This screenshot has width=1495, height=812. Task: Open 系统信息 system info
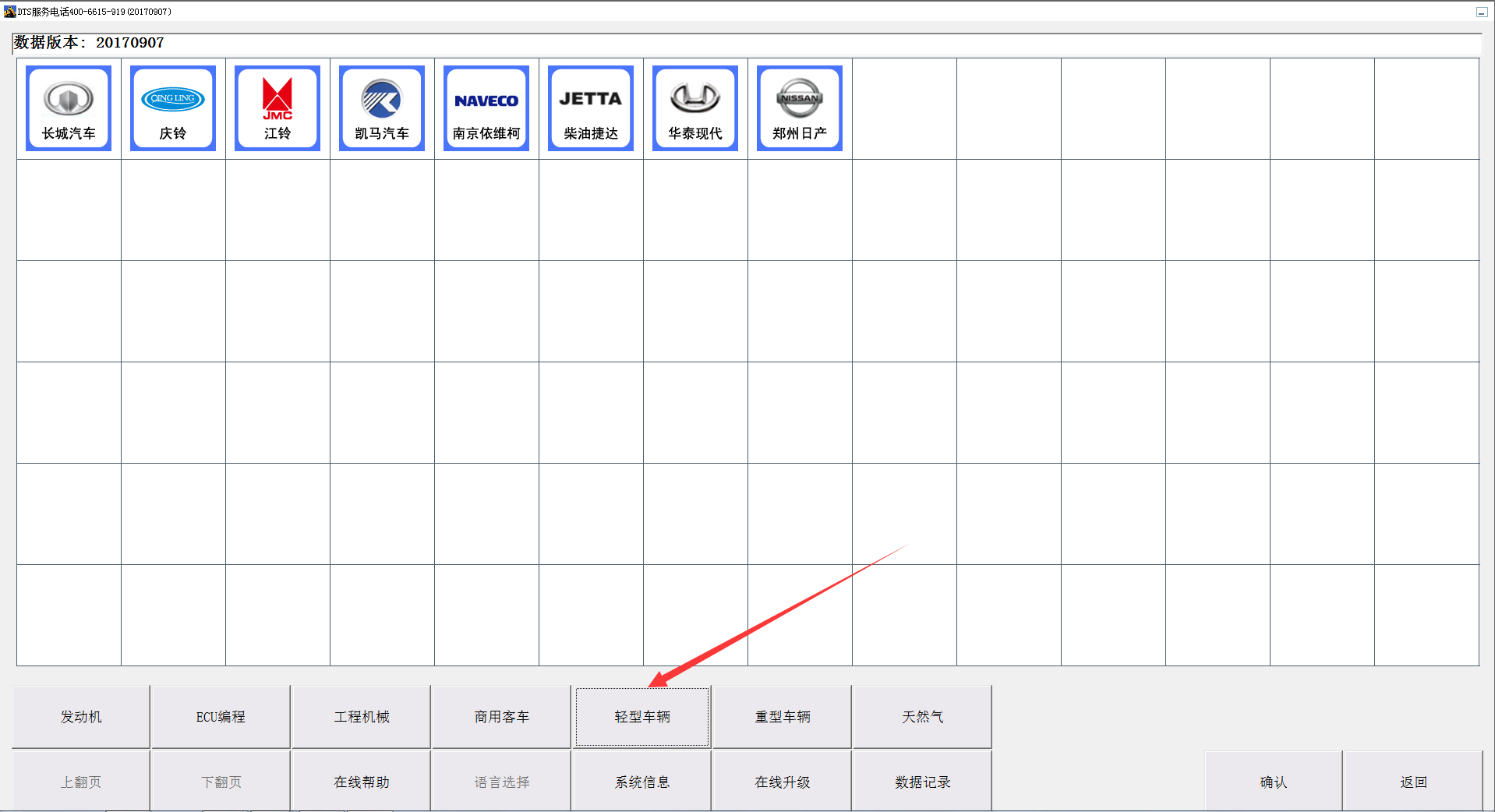click(x=642, y=782)
